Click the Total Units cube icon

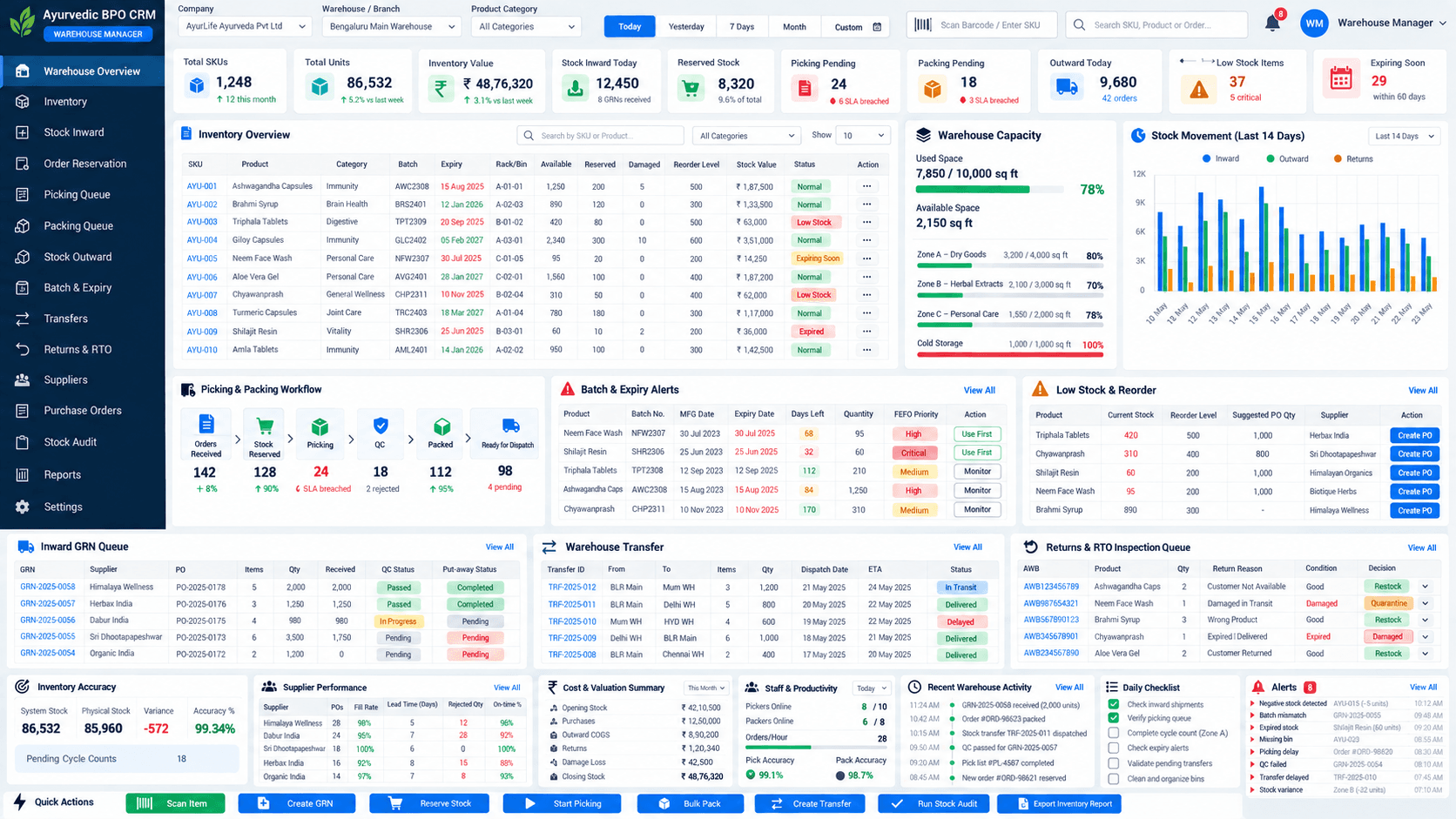coord(320,87)
